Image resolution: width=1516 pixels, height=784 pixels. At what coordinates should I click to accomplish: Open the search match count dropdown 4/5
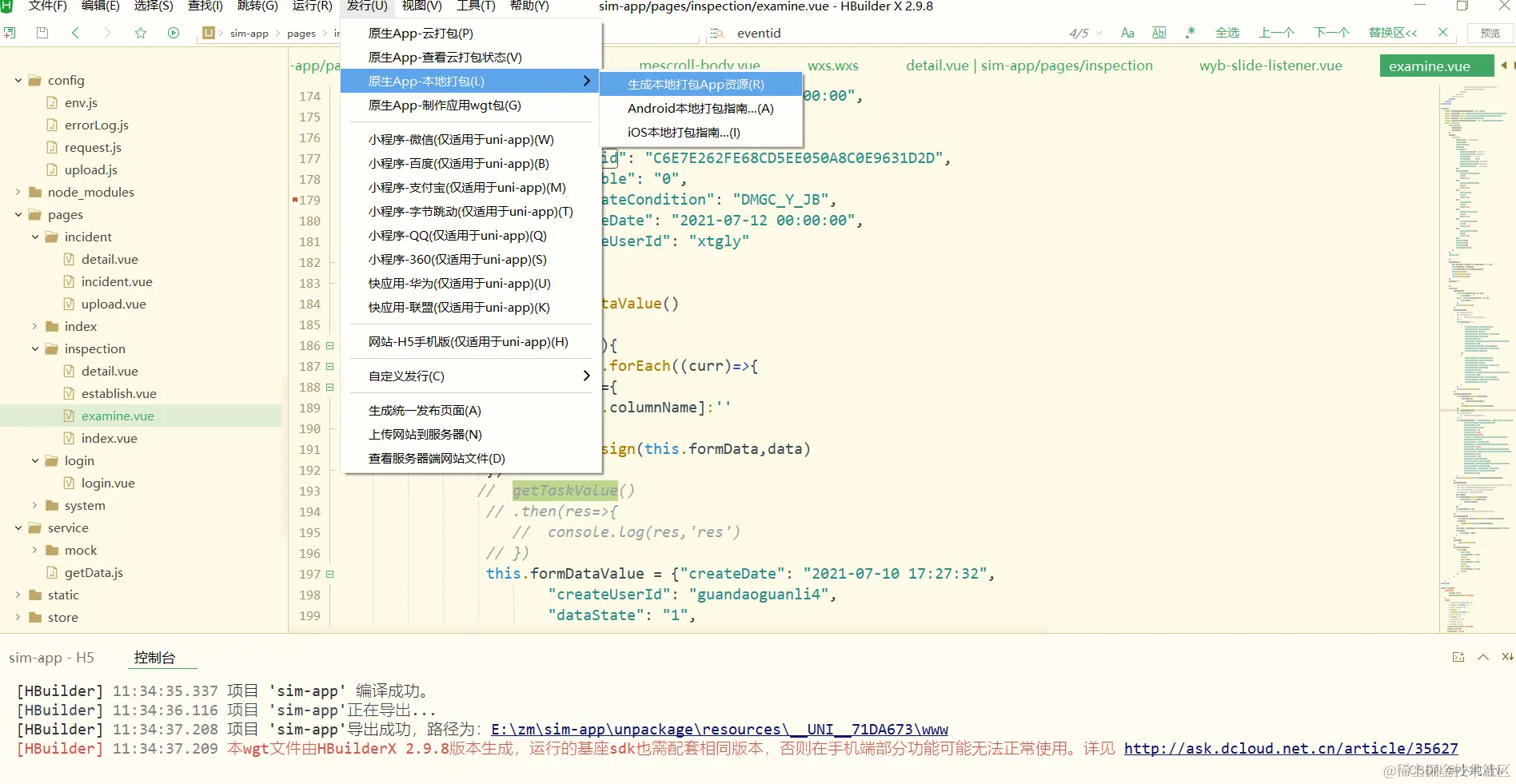coord(1085,33)
